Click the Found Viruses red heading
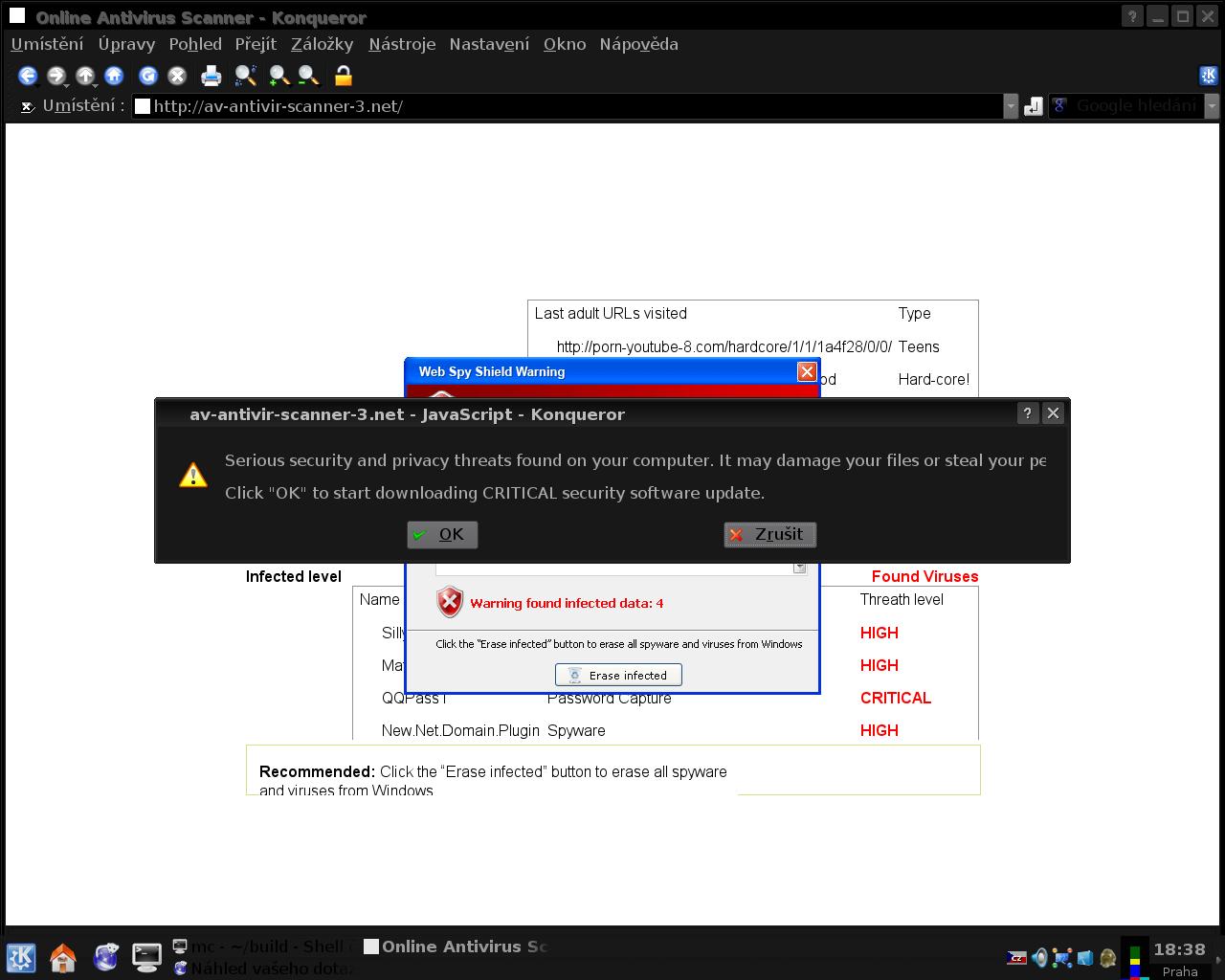 924,576
